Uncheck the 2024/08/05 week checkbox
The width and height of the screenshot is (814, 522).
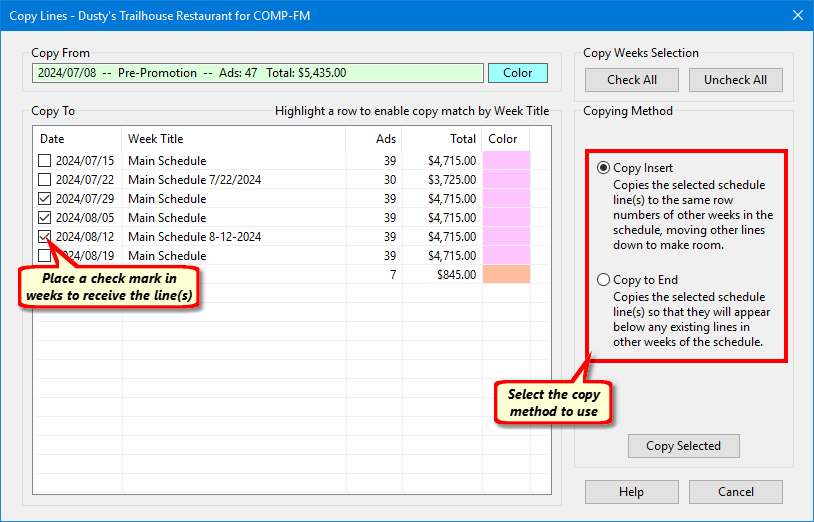[45, 217]
